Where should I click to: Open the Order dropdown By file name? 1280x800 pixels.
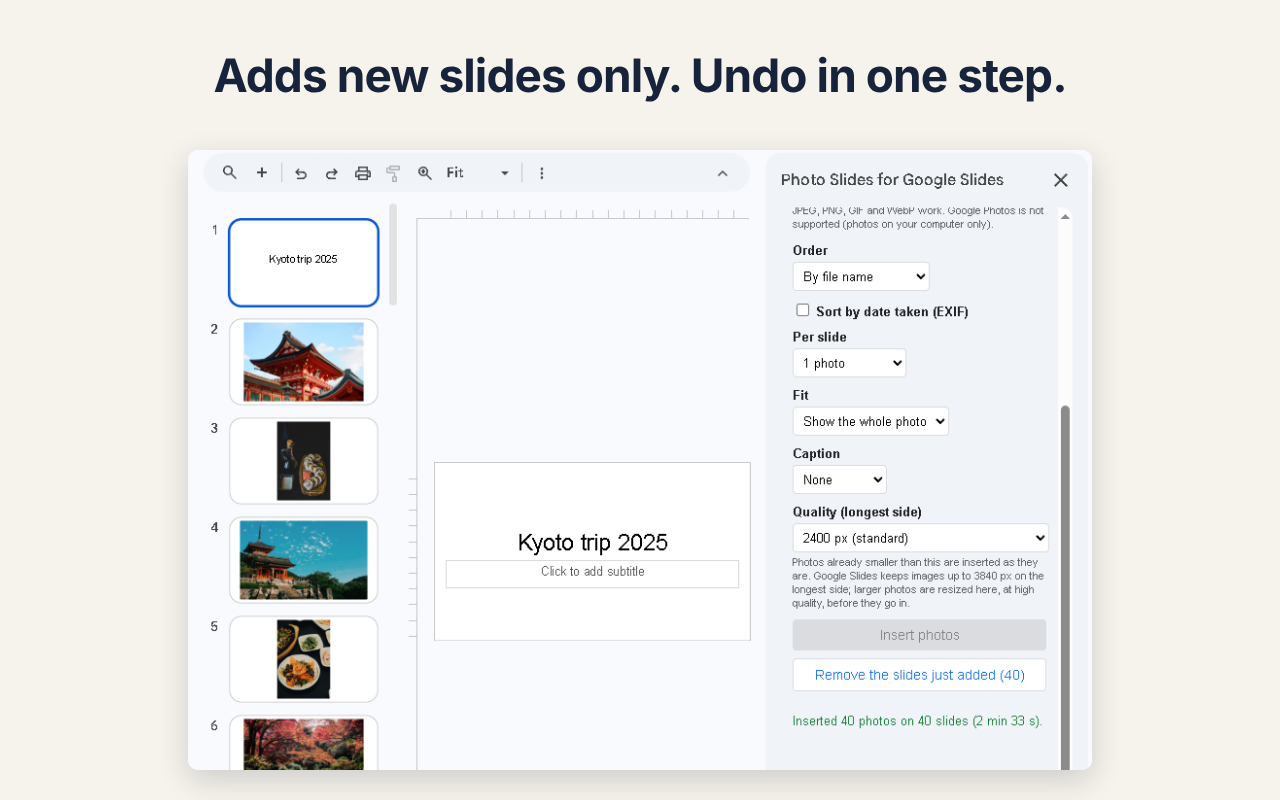(861, 277)
